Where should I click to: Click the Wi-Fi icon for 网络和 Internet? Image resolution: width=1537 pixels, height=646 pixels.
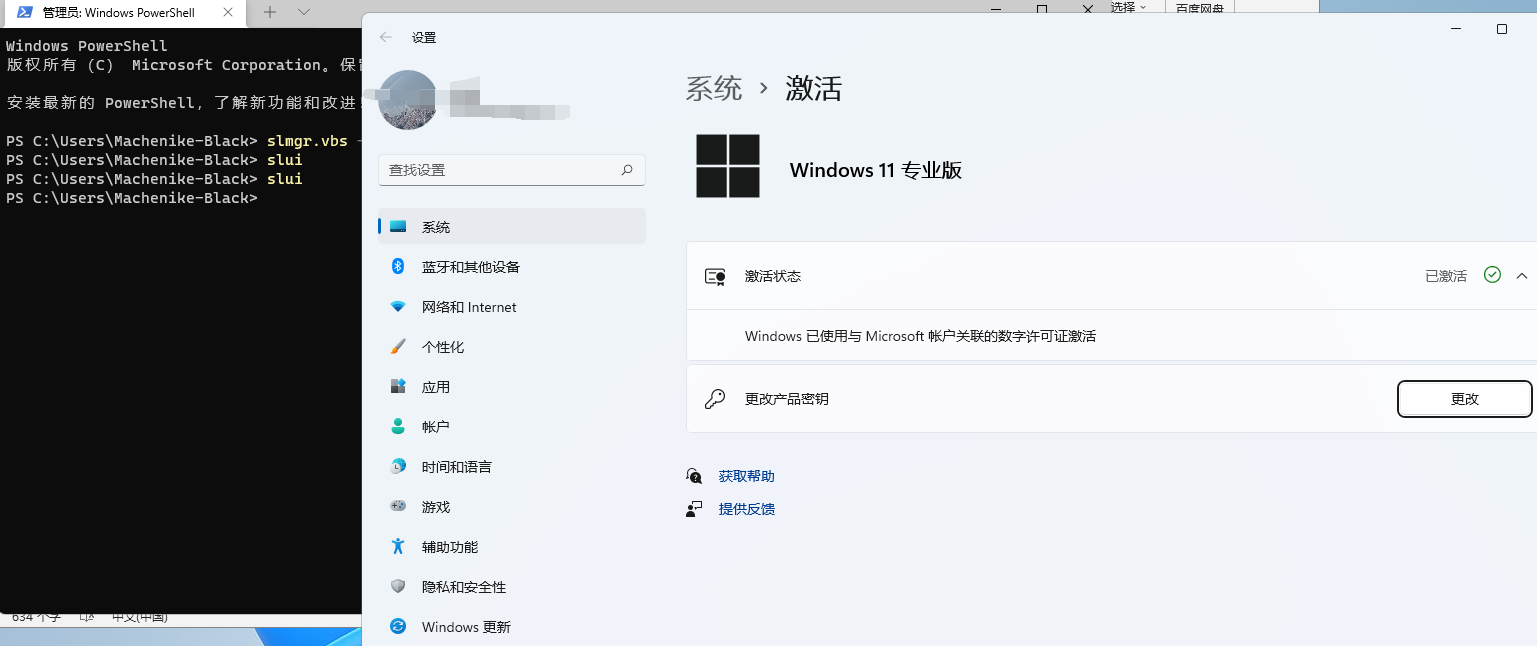pos(398,307)
